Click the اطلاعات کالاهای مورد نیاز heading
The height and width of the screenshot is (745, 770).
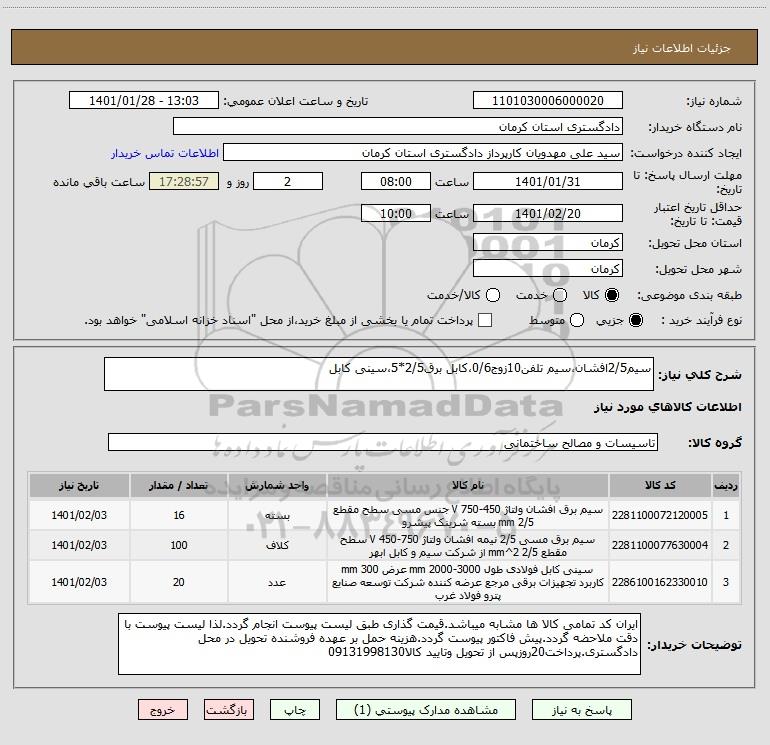point(667,407)
